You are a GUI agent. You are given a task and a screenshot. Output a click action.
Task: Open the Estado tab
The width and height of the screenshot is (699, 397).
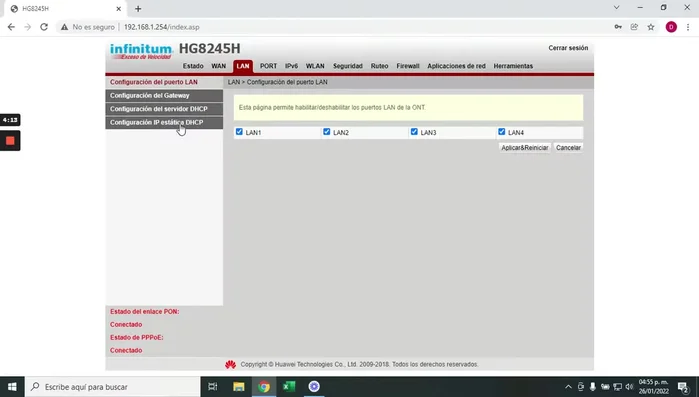coord(193,66)
